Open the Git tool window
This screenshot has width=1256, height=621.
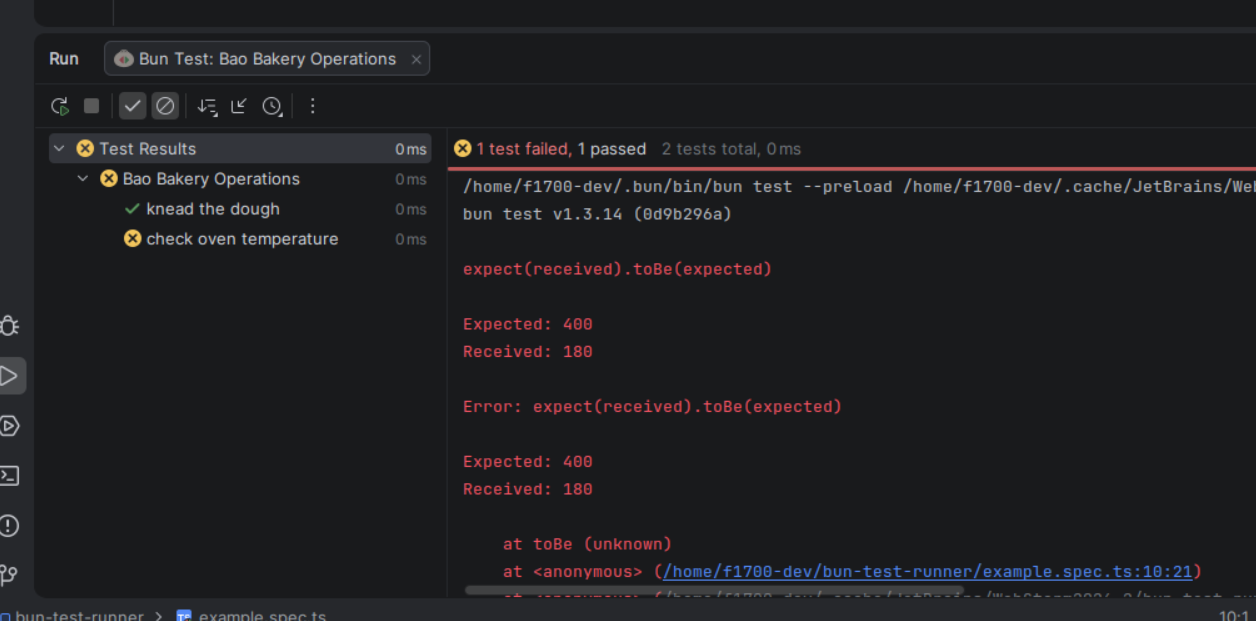click(x=10, y=575)
